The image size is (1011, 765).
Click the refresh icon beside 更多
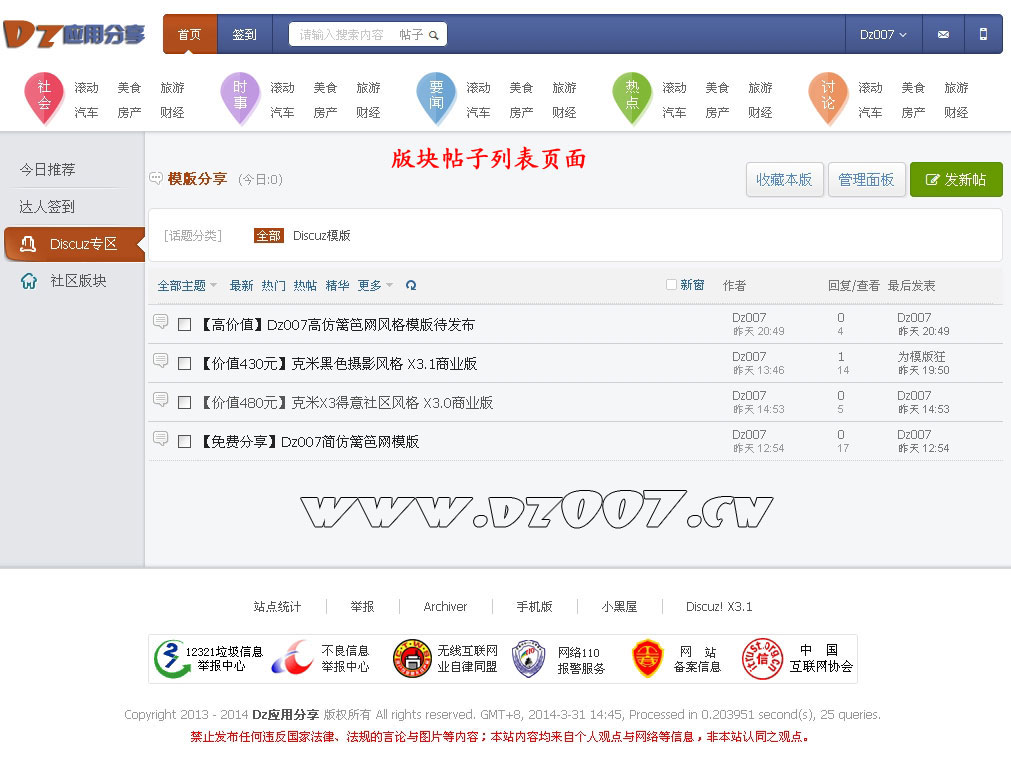pos(411,285)
